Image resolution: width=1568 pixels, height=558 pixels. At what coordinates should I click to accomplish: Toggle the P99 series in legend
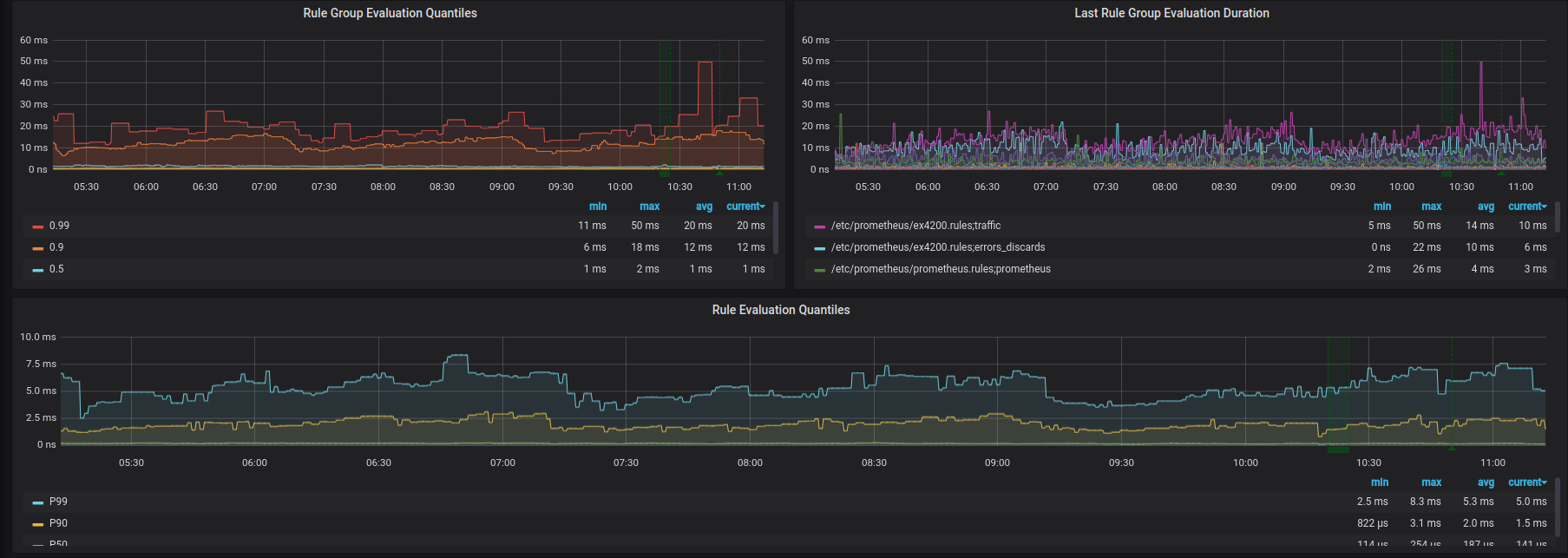58,502
